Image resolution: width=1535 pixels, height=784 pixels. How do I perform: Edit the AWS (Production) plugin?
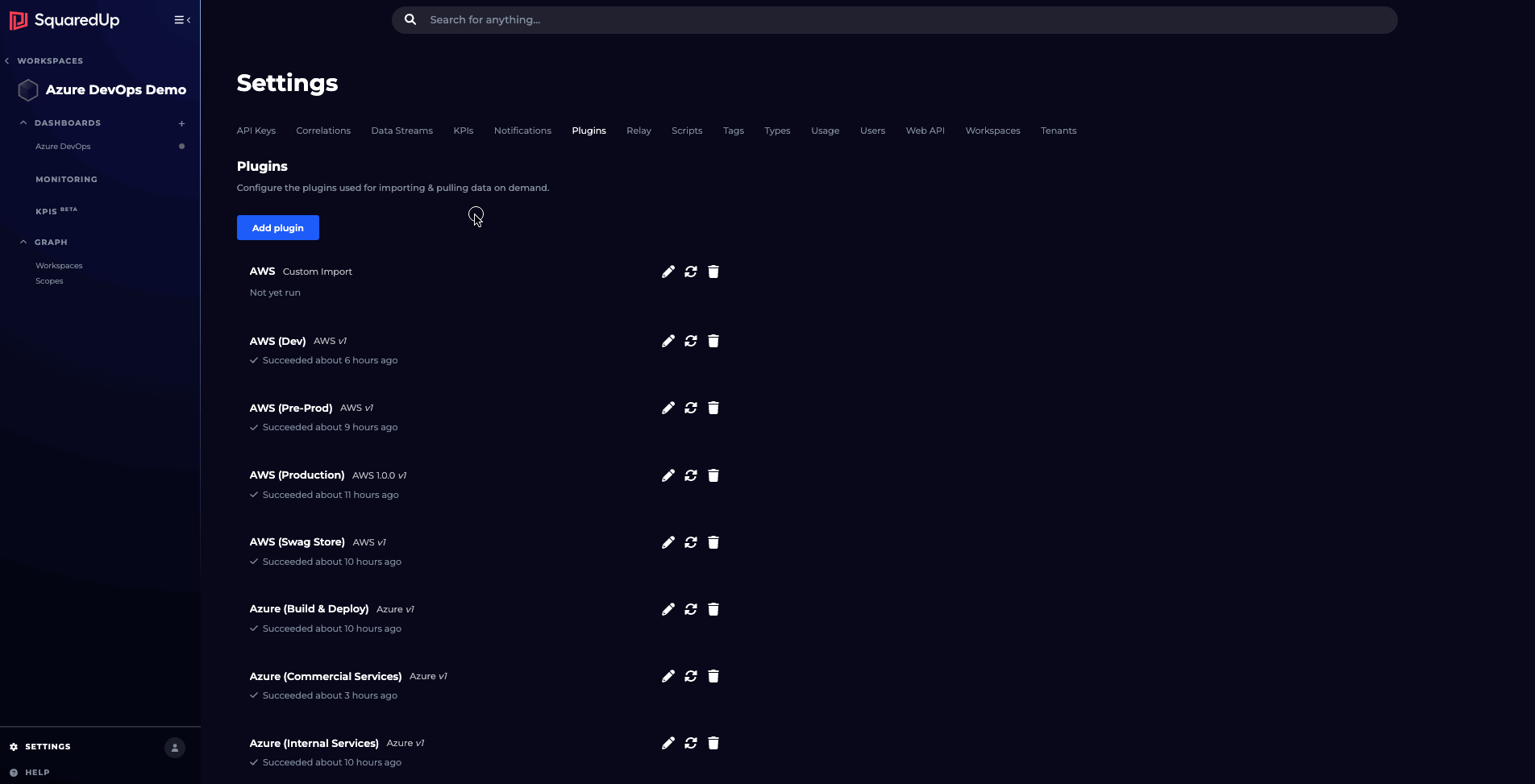(x=668, y=475)
